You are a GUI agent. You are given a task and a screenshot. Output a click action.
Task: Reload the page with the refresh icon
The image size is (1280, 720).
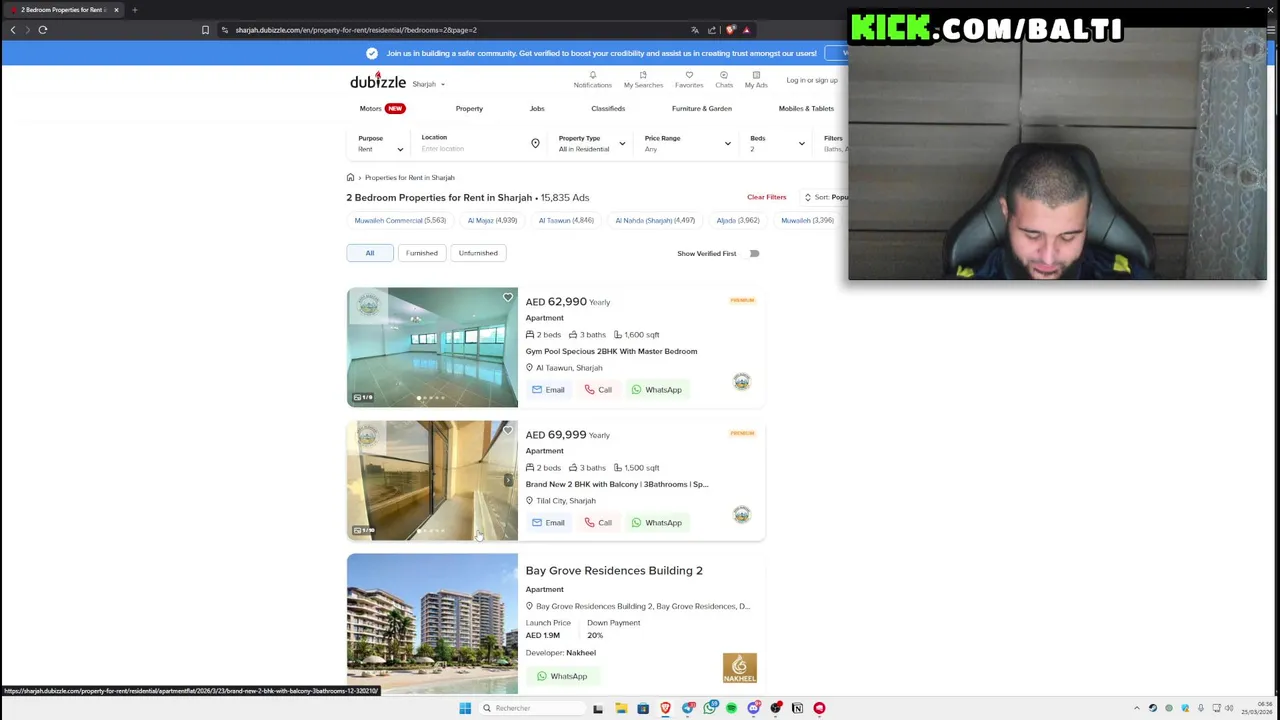[43, 30]
